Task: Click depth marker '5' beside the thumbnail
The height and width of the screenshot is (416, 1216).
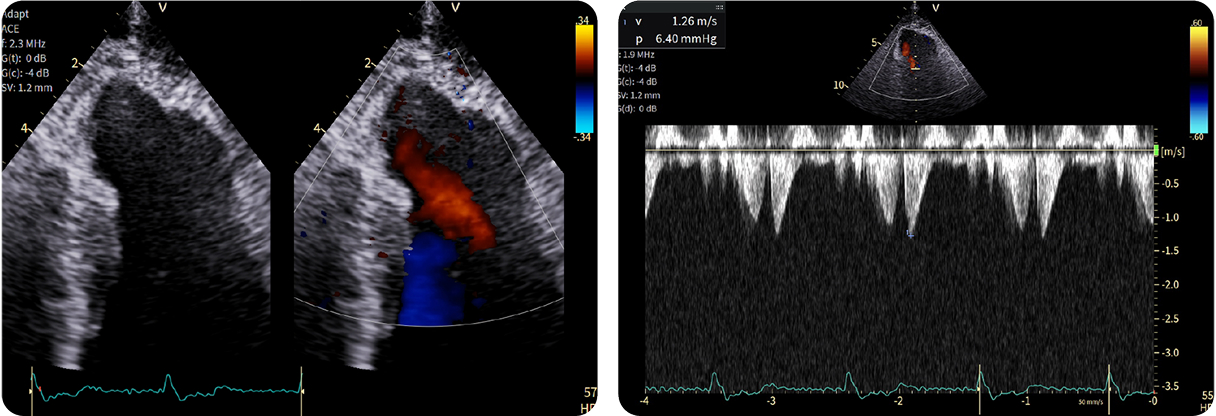Action: (873, 44)
